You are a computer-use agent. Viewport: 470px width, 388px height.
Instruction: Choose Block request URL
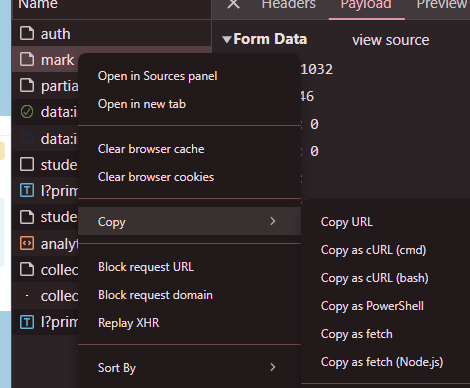coord(189,267)
